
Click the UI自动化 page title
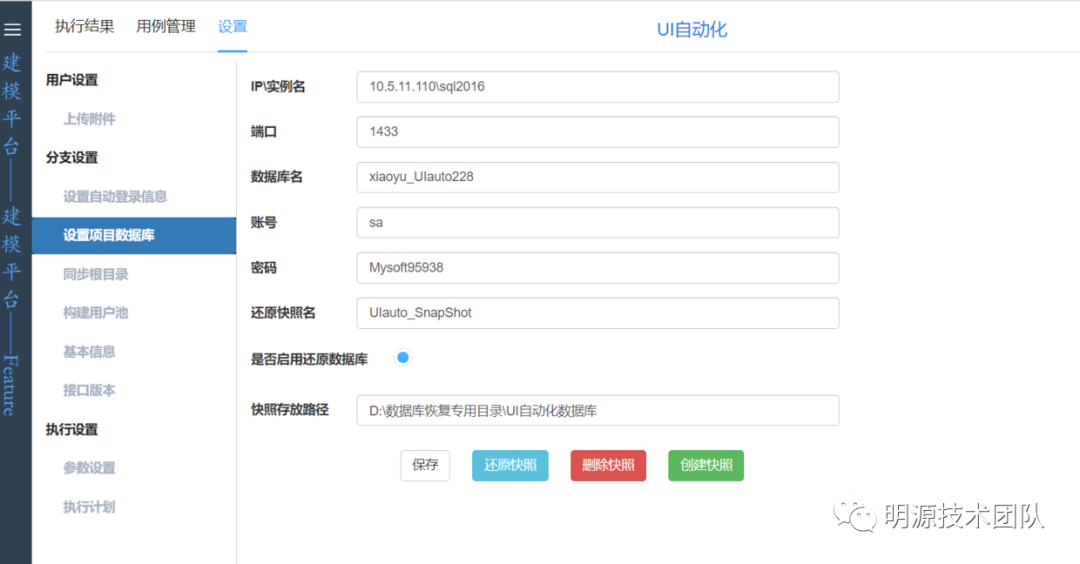click(692, 30)
